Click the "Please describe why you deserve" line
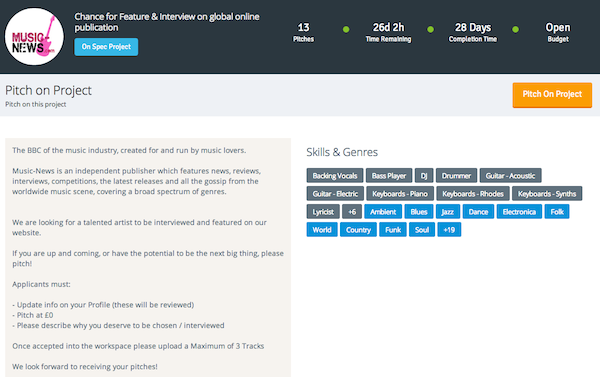Viewport: 600px width, 377px height. click(x=118, y=325)
